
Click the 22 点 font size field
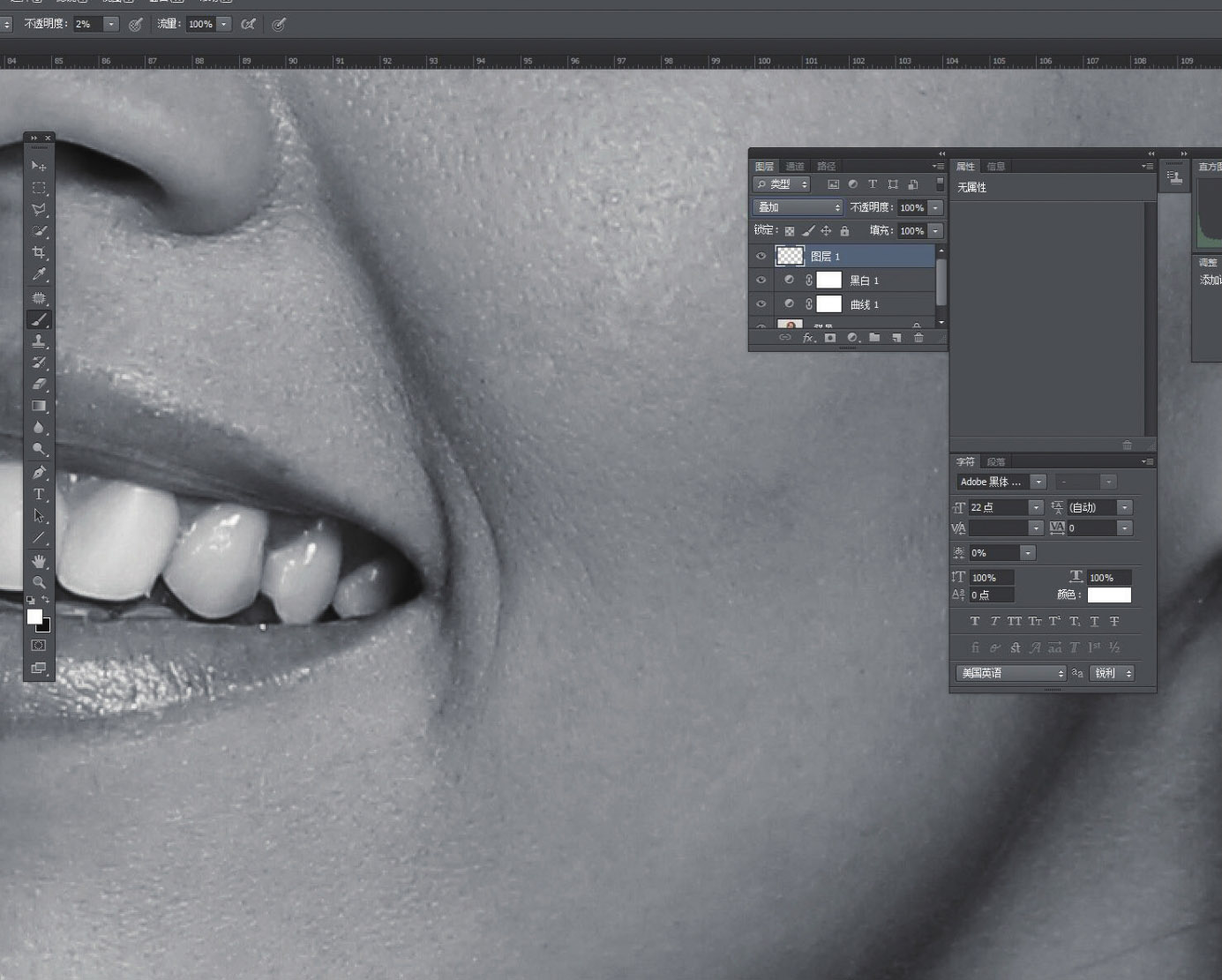[997, 507]
